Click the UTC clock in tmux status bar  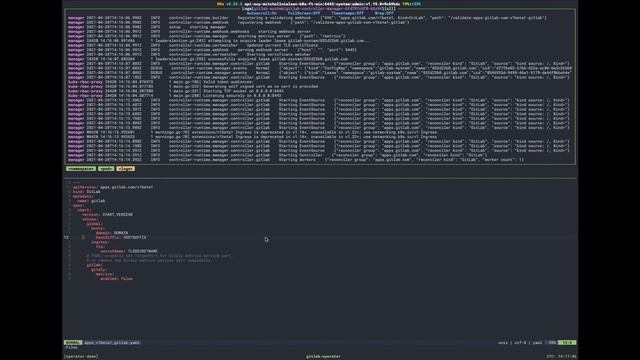[x=561, y=356]
